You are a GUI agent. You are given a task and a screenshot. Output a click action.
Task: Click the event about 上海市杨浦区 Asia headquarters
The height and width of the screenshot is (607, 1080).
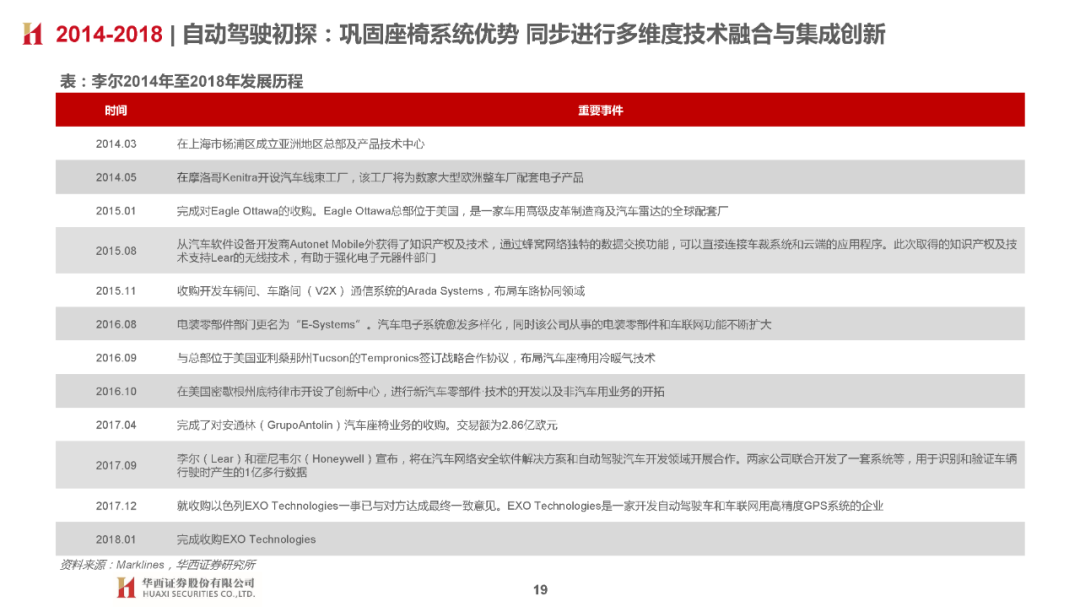pyautogui.click(x=300, y=144)
